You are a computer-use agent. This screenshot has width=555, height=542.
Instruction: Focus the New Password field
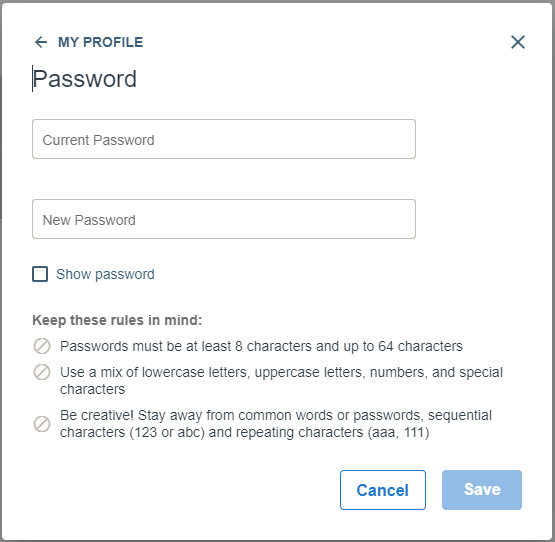[224, 219]
